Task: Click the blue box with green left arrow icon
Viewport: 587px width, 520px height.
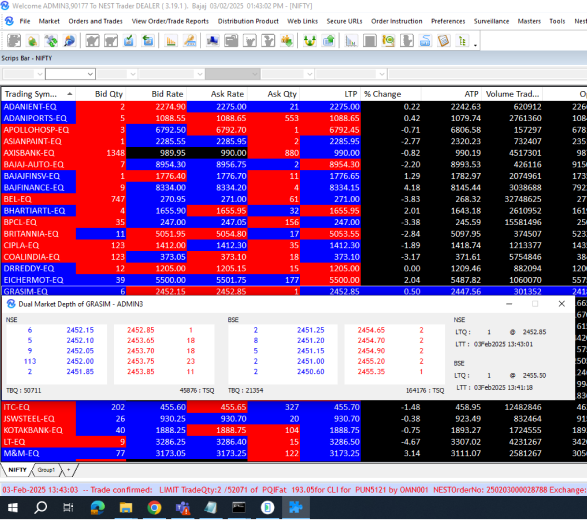Action: (148, 40)
